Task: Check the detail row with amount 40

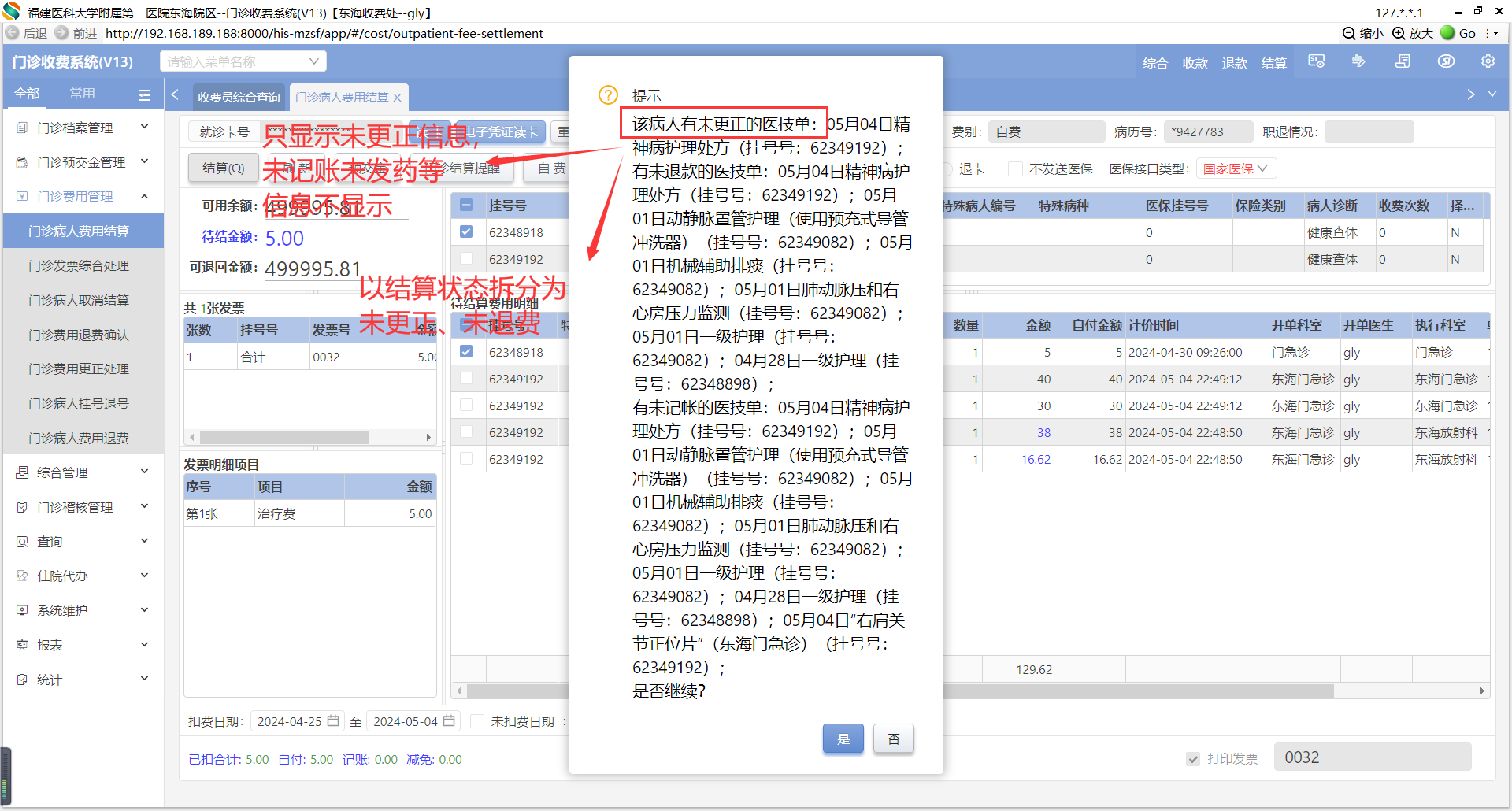Action: pyautogui.click(x=466, y=379)
